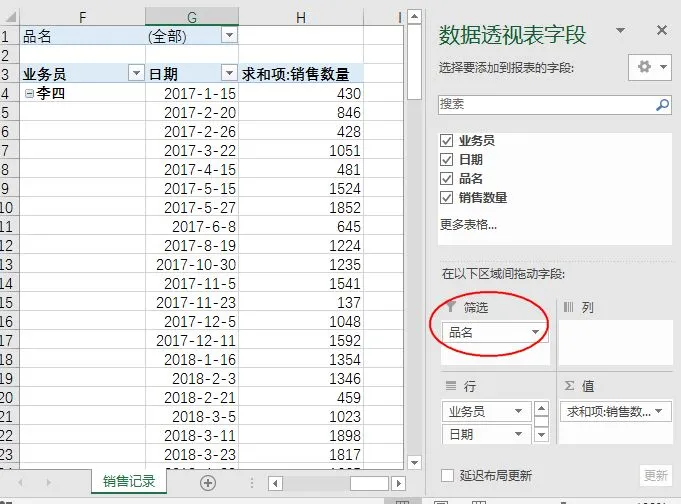
Task: Open the 品名 field dropdown in 筛选 area
Action: coord(535,332)
